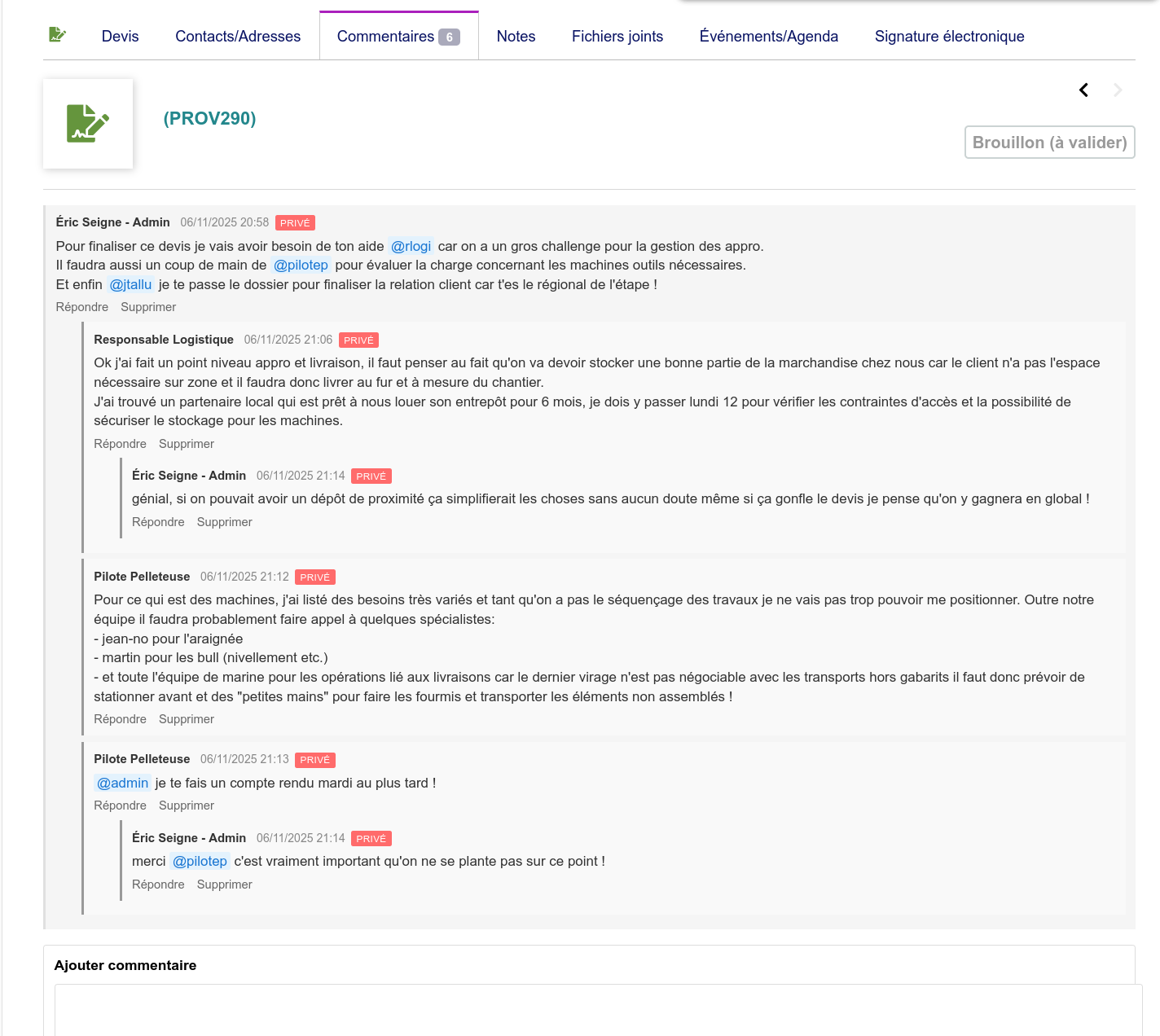
Task: Click the greyed-out next record chevron
Action: 1118,90
